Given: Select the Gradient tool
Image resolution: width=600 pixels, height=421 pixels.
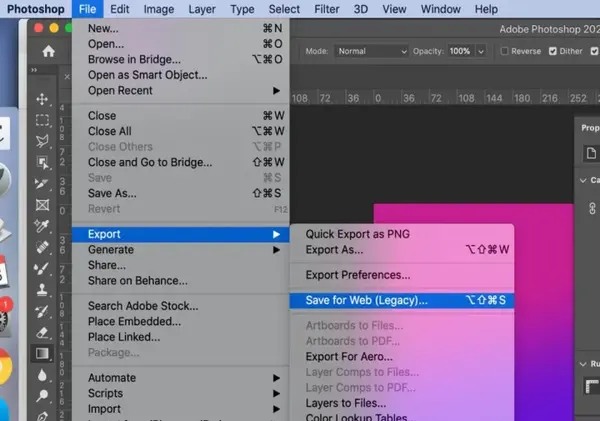Looking at the screenshot, I should tap(42, 353).
